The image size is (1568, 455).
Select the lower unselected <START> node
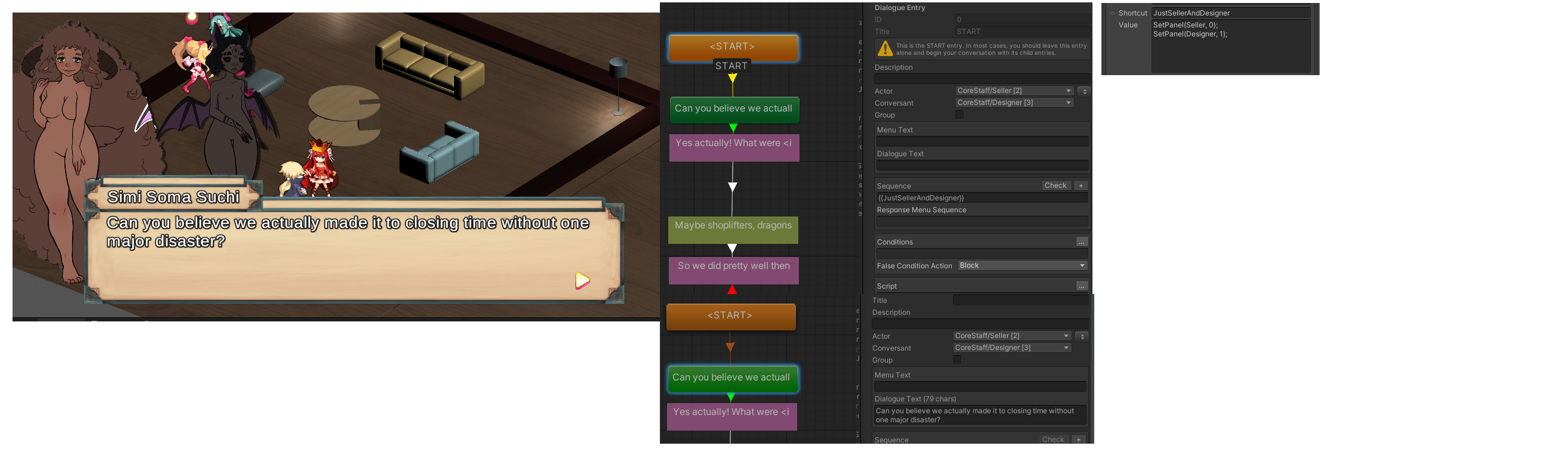click(730, 316)
